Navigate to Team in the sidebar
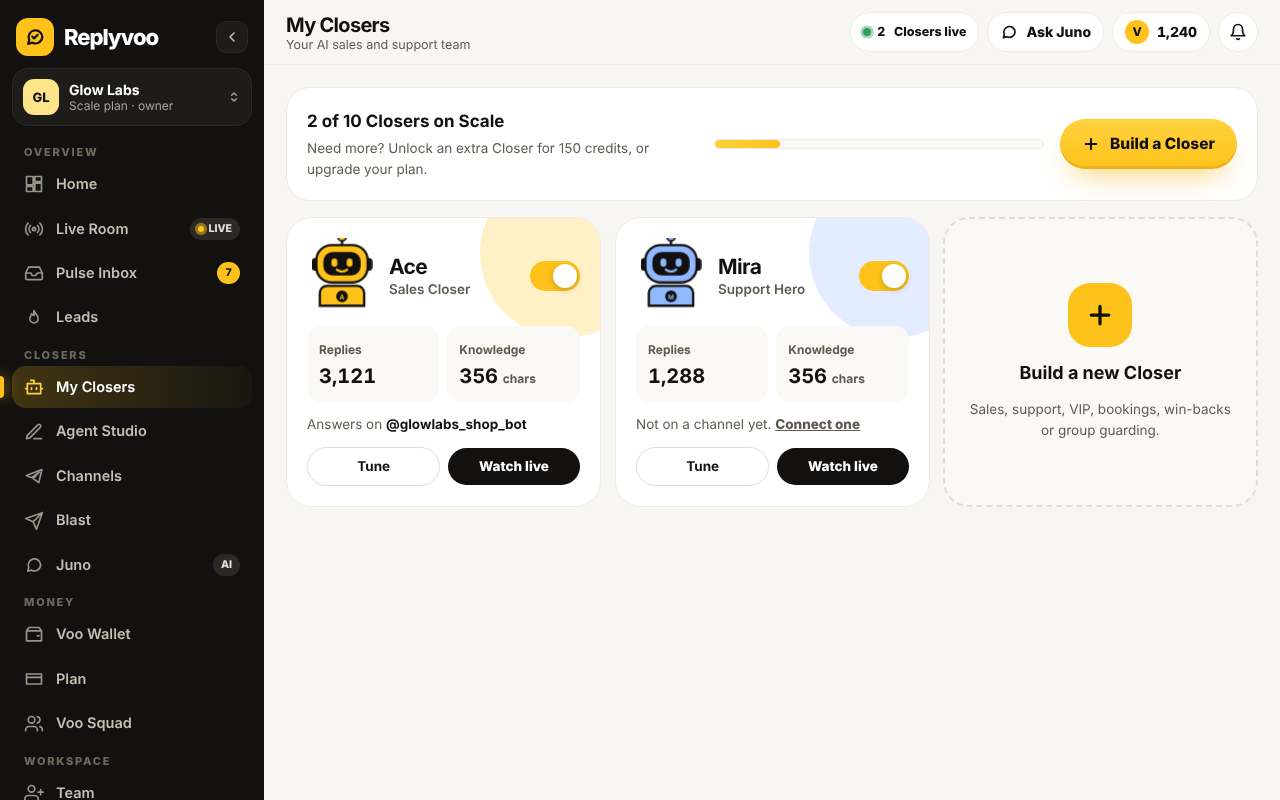 [132, 792]
